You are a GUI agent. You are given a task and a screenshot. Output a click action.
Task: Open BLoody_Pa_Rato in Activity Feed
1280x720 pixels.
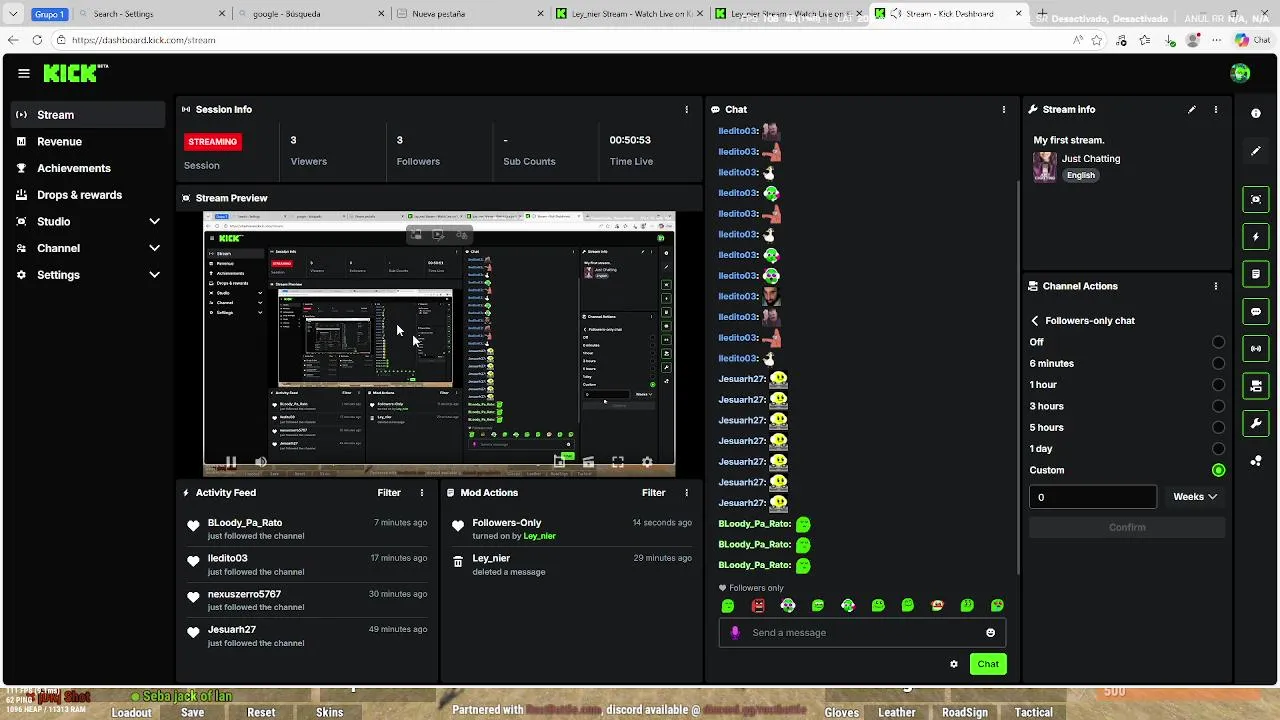pos(245,523)
